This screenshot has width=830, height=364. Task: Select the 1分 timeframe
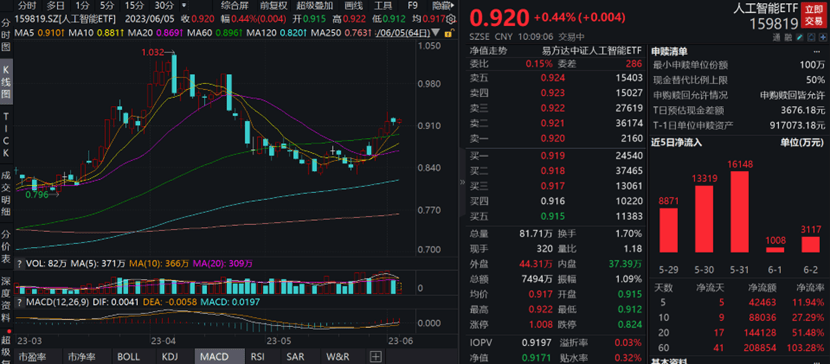(82, 6)
